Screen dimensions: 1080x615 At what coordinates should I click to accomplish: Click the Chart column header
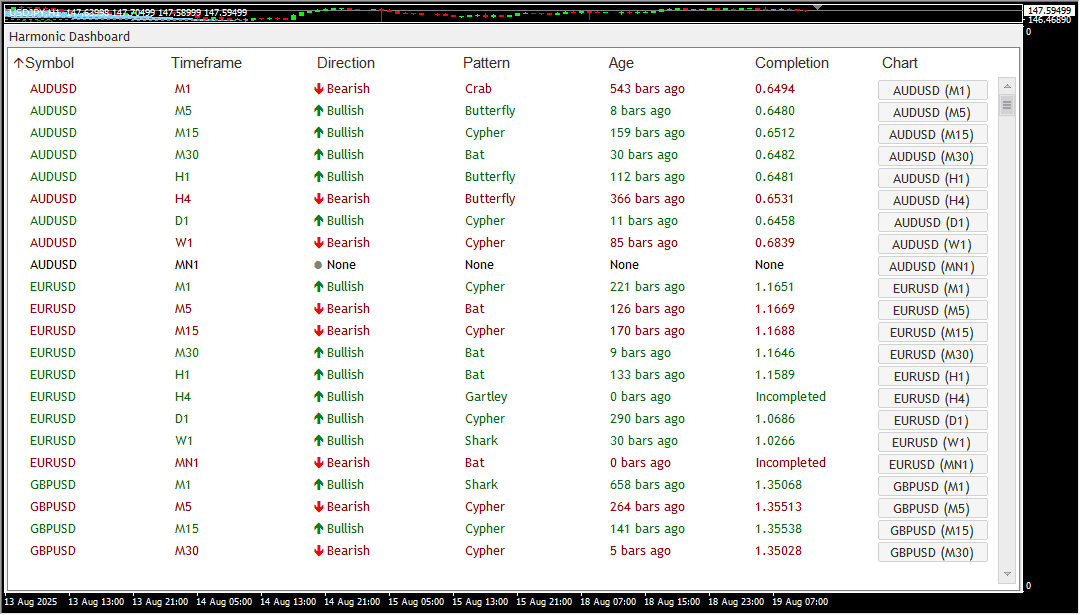click(900, 63)
